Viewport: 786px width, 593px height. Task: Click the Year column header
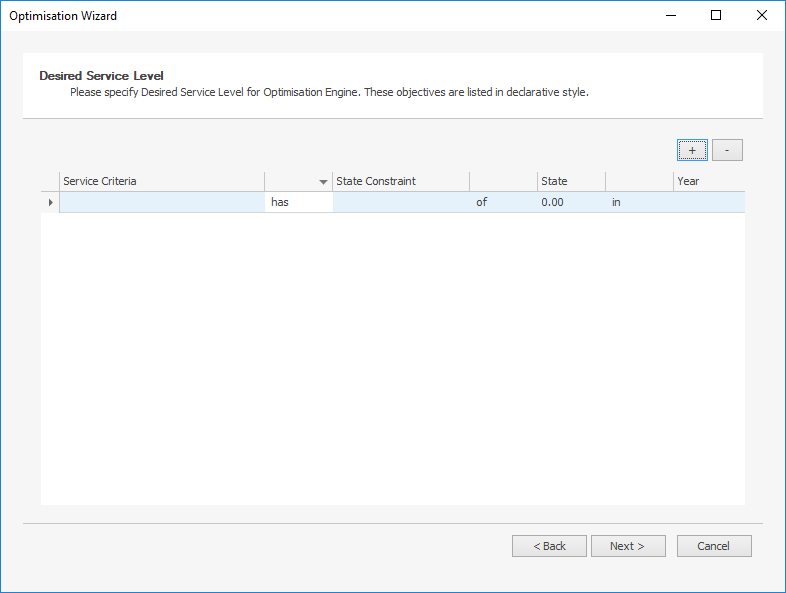point(709,181)
